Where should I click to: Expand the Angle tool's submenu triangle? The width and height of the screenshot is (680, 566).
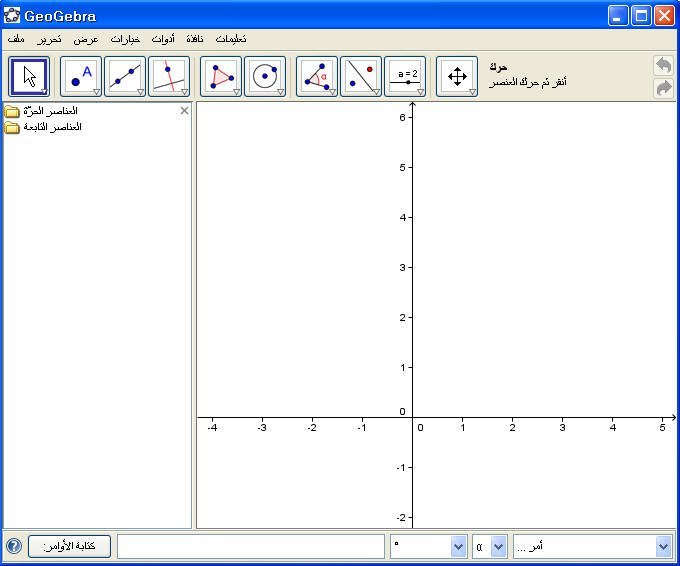[333, 92]
